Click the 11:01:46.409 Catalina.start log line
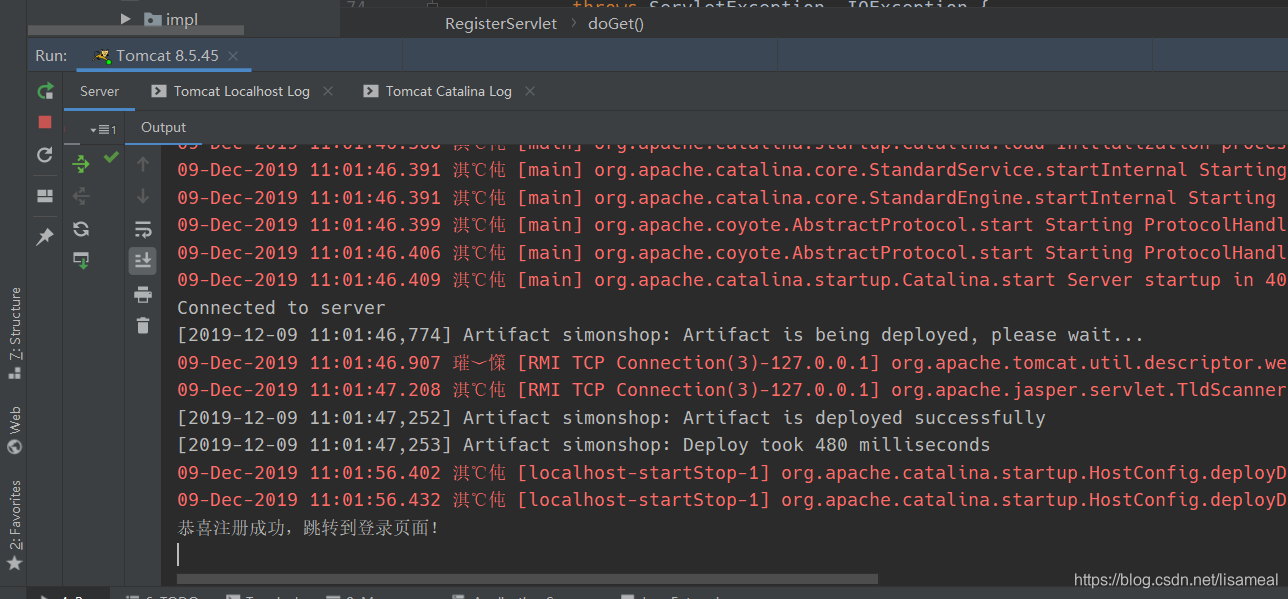Viewport: 1288px width, 599px height. [x=732, y=280]
